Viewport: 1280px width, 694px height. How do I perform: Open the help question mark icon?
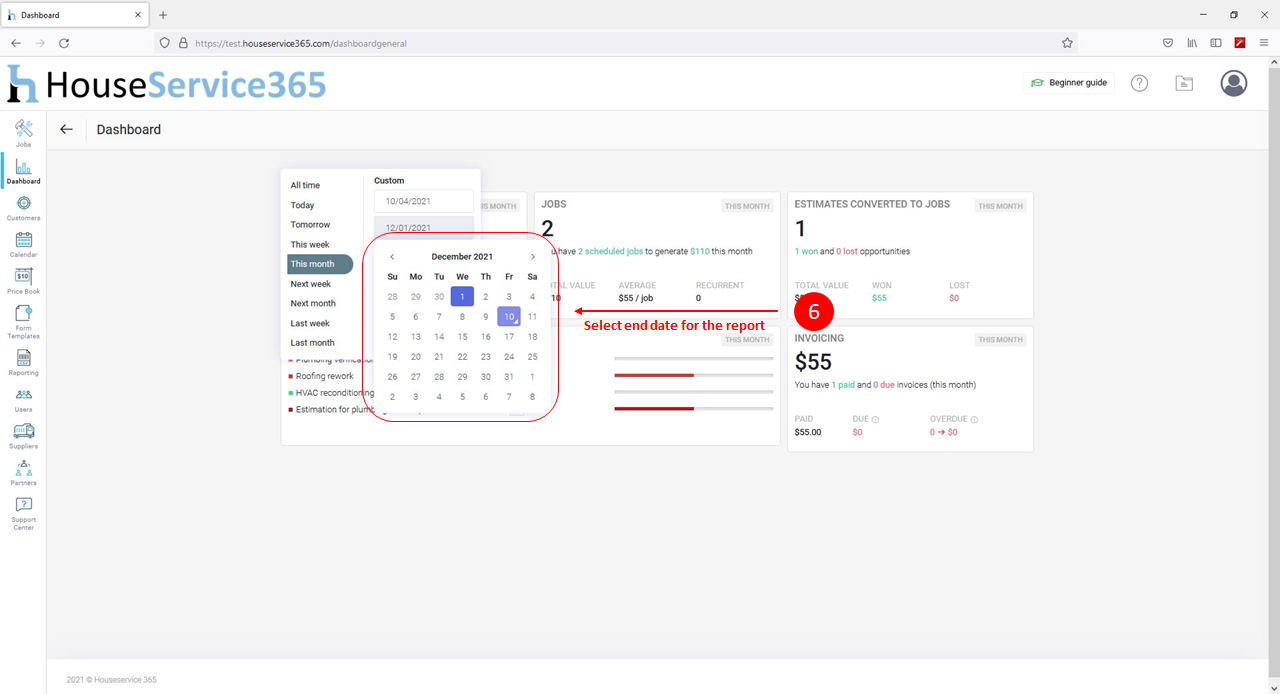(1139, 83)
